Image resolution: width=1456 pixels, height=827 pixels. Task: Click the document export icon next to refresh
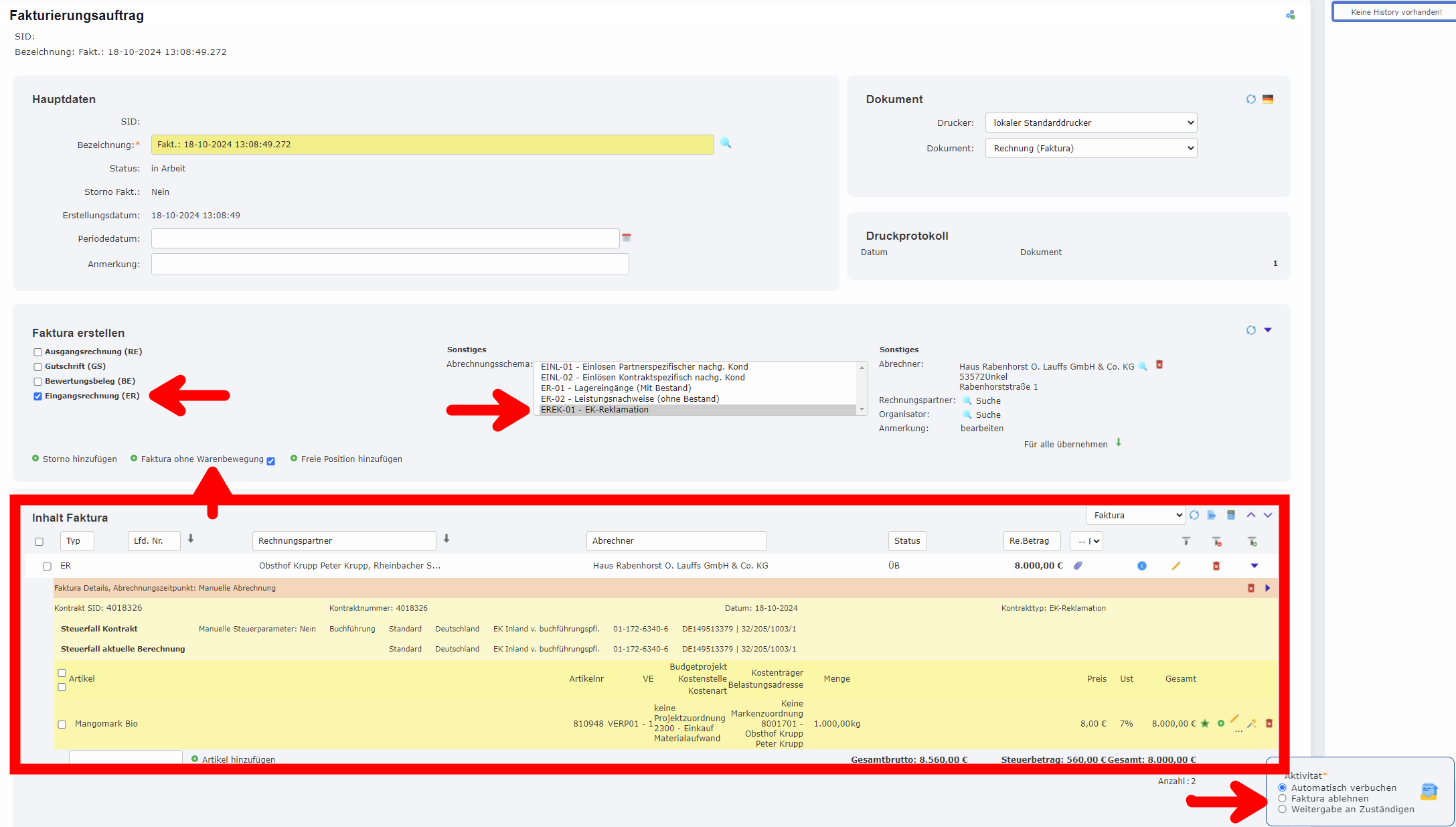pyautogui.click(x=1212, y=515)
